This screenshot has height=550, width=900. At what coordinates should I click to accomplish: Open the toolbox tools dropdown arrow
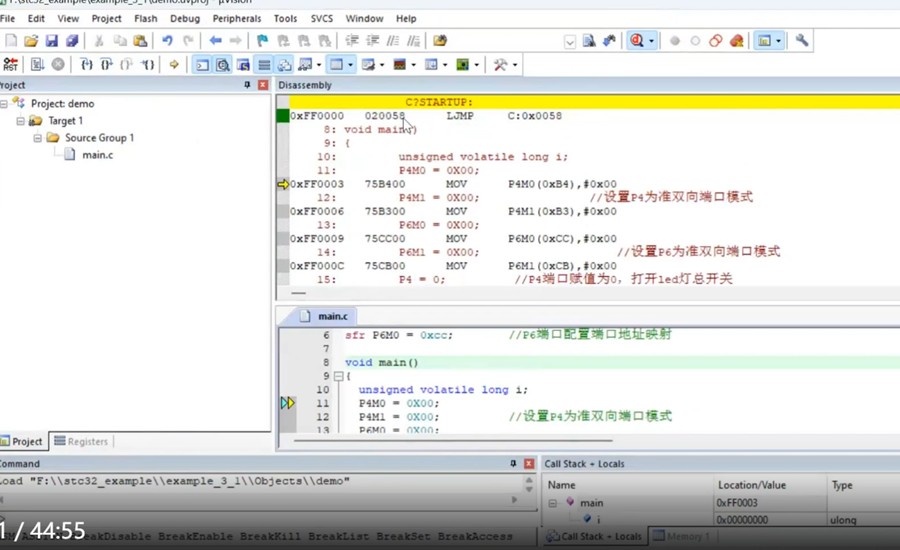[x=515, y=65]
